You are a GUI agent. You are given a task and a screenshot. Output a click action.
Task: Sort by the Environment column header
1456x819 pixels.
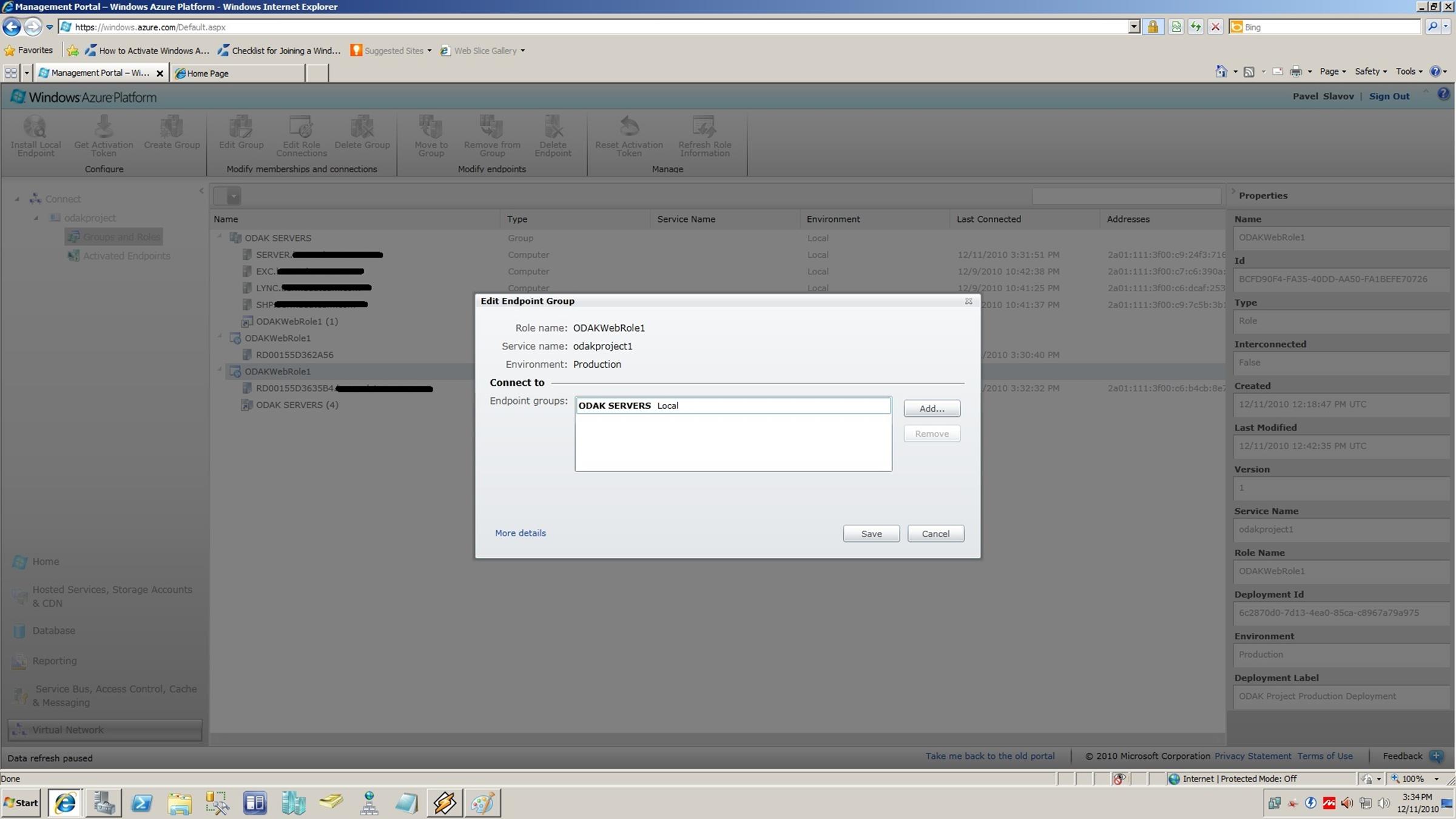click(x=833, y=219)
